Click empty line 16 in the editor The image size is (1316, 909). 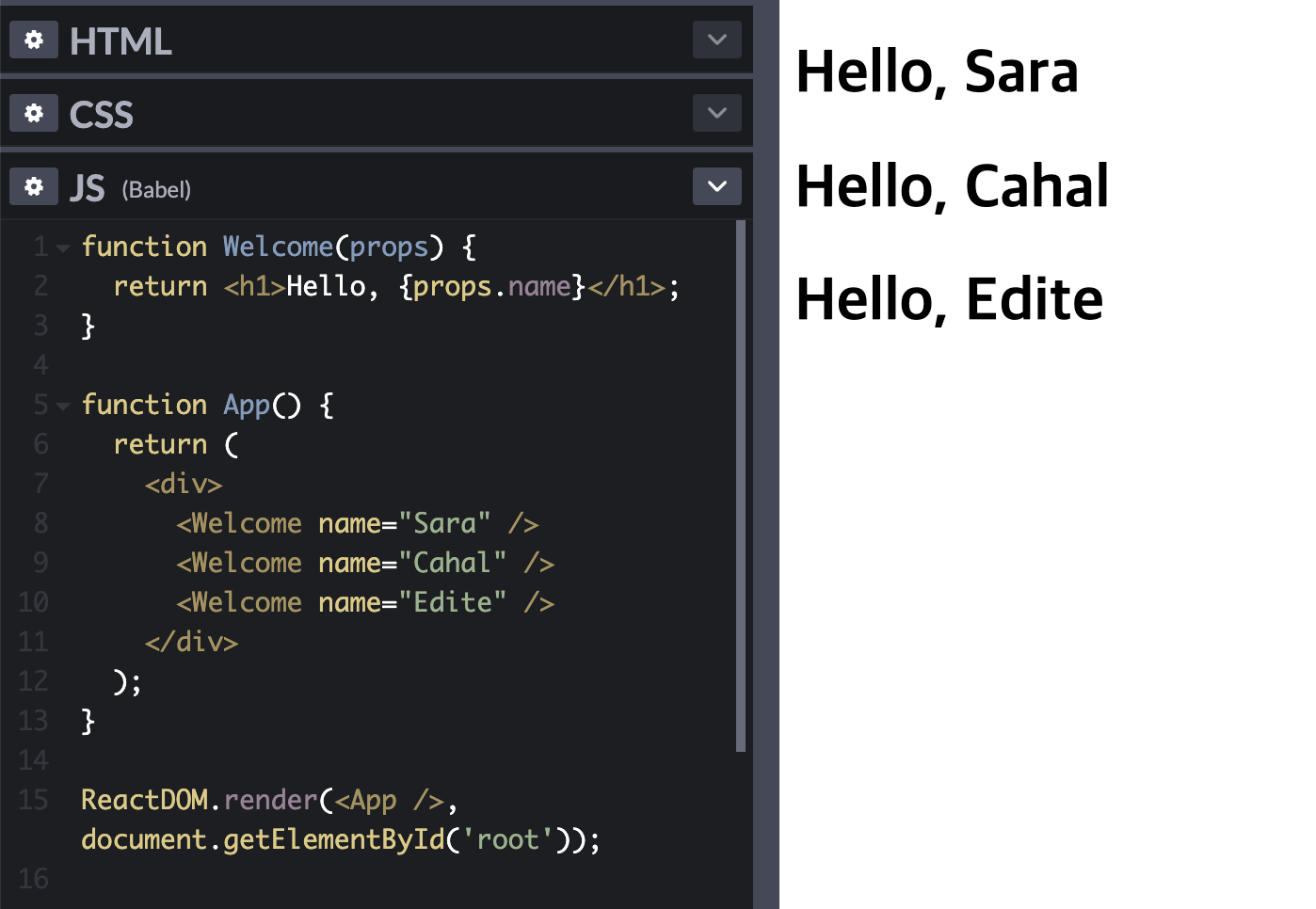pyautogui.click(x=405, y=879)
